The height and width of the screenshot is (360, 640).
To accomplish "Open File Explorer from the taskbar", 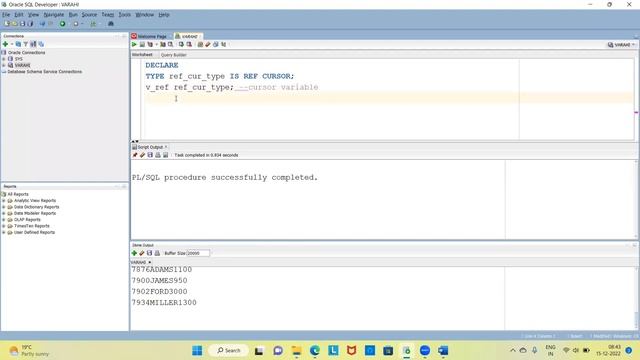I will pyautogui.click(x=296, y=351).
